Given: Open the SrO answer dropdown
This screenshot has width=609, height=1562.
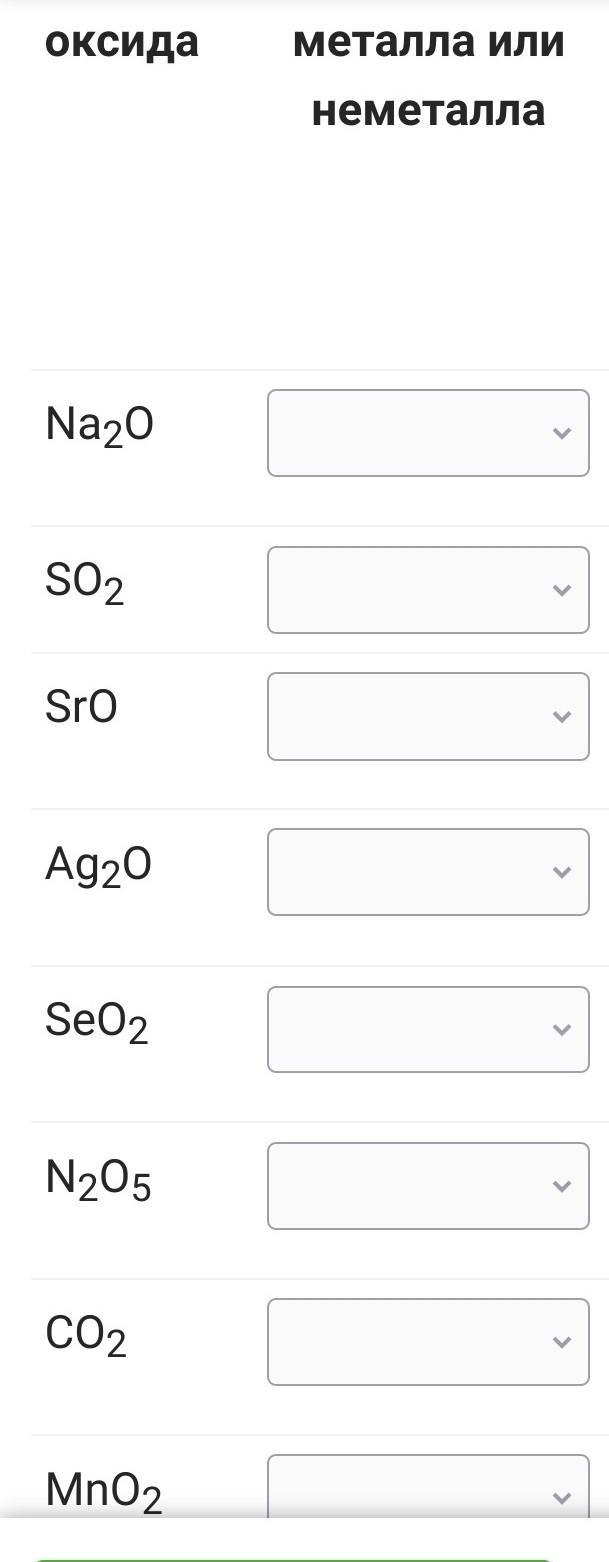Looking at the screenshot, I should [428, 716].
